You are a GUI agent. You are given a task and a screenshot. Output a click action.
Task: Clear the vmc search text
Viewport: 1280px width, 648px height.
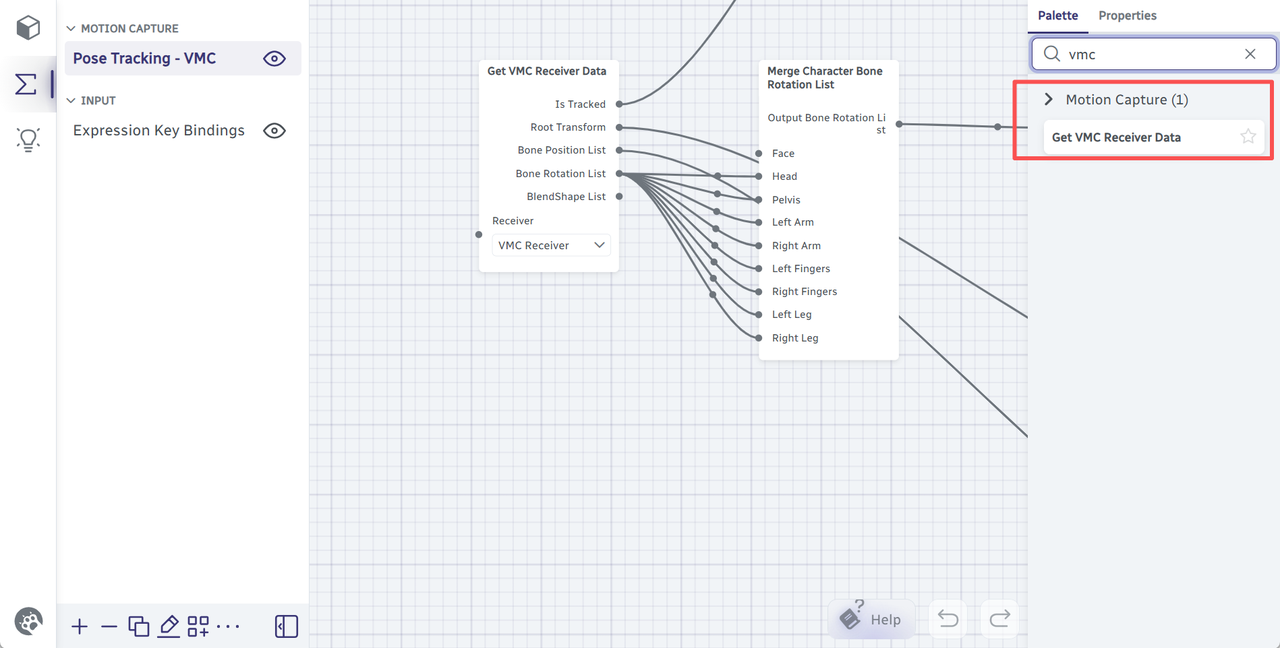point(1250,54)
